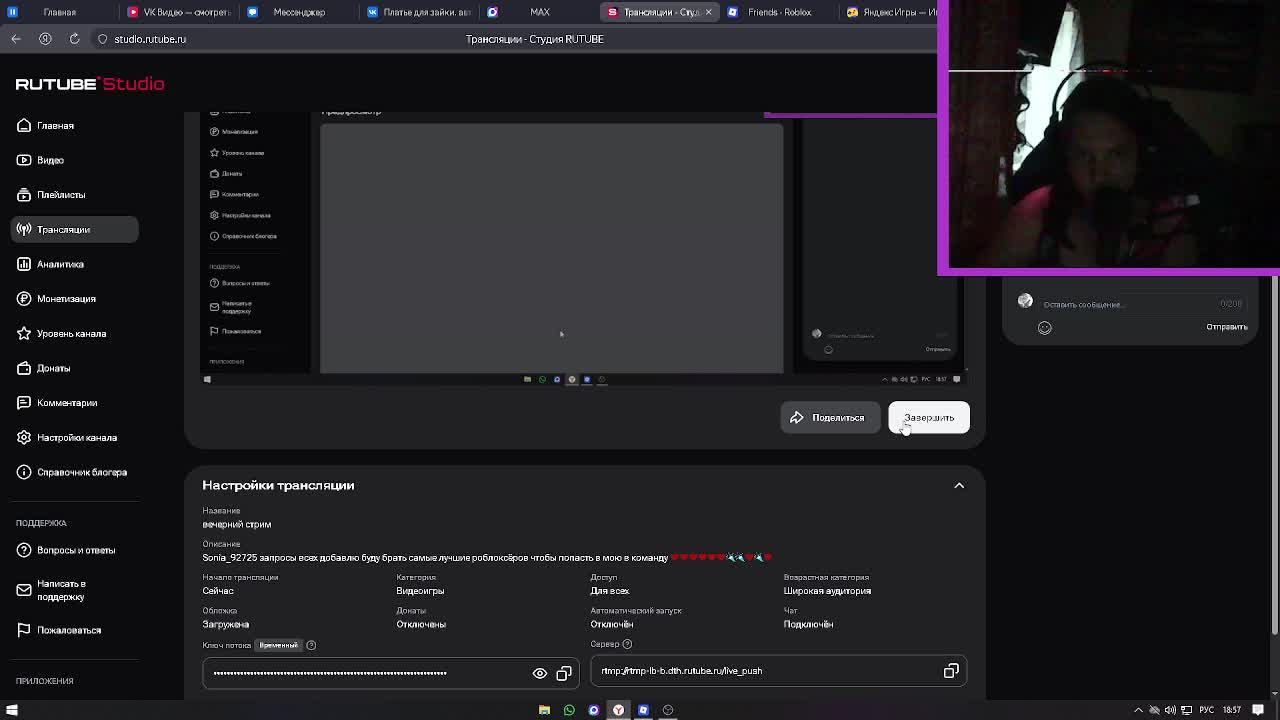1280x720 pixels.
Task: Click the RUTUBE Studio logo
Action: (90, 84)
